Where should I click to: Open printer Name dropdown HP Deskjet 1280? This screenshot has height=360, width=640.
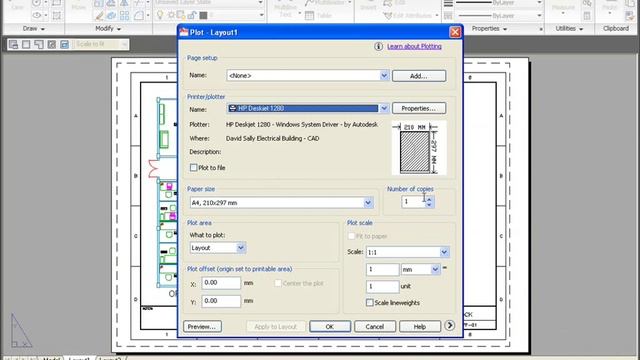(x=384, y=109)
